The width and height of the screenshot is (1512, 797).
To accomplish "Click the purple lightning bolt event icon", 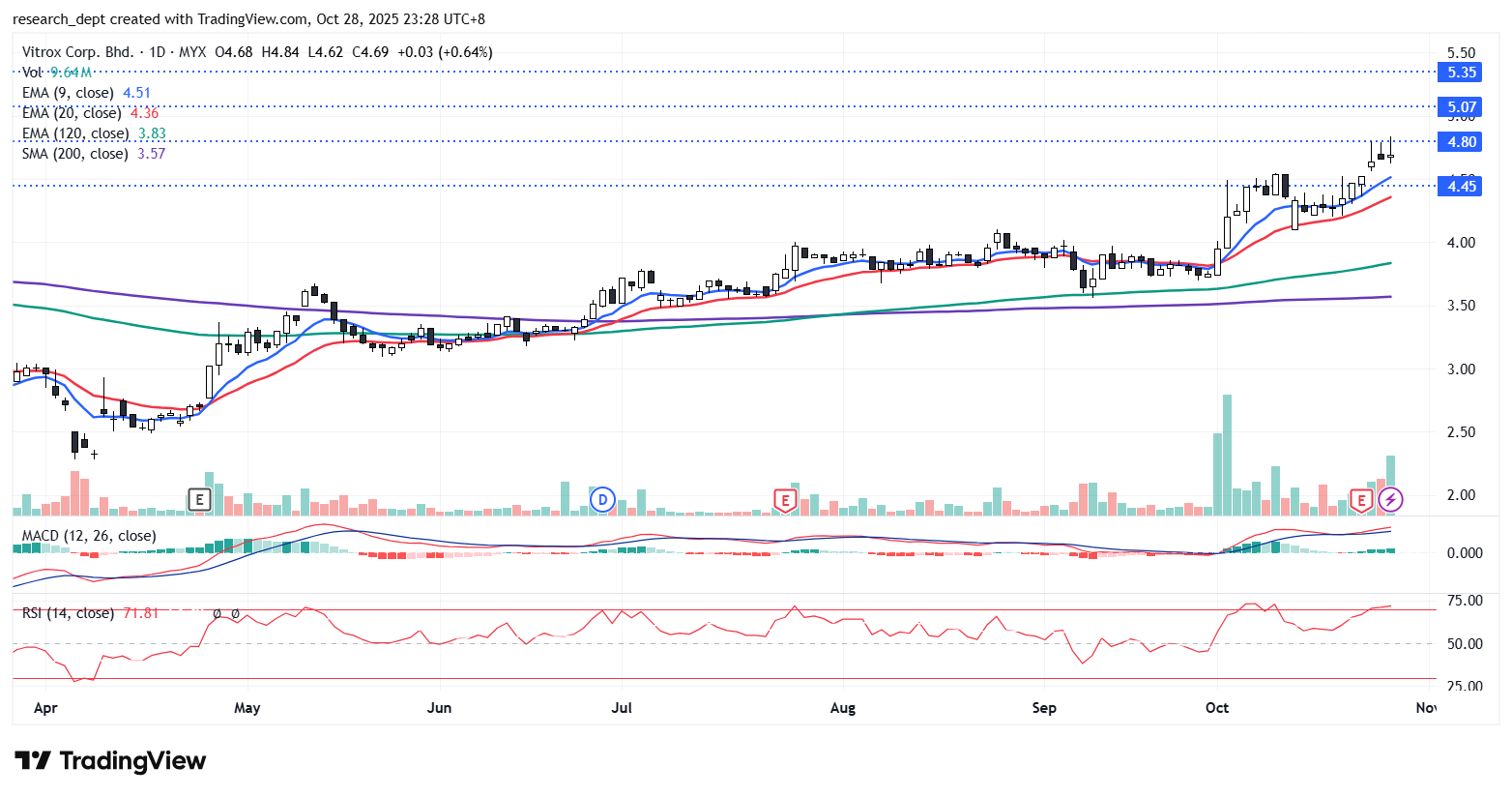I will (x=1390, y=500).
